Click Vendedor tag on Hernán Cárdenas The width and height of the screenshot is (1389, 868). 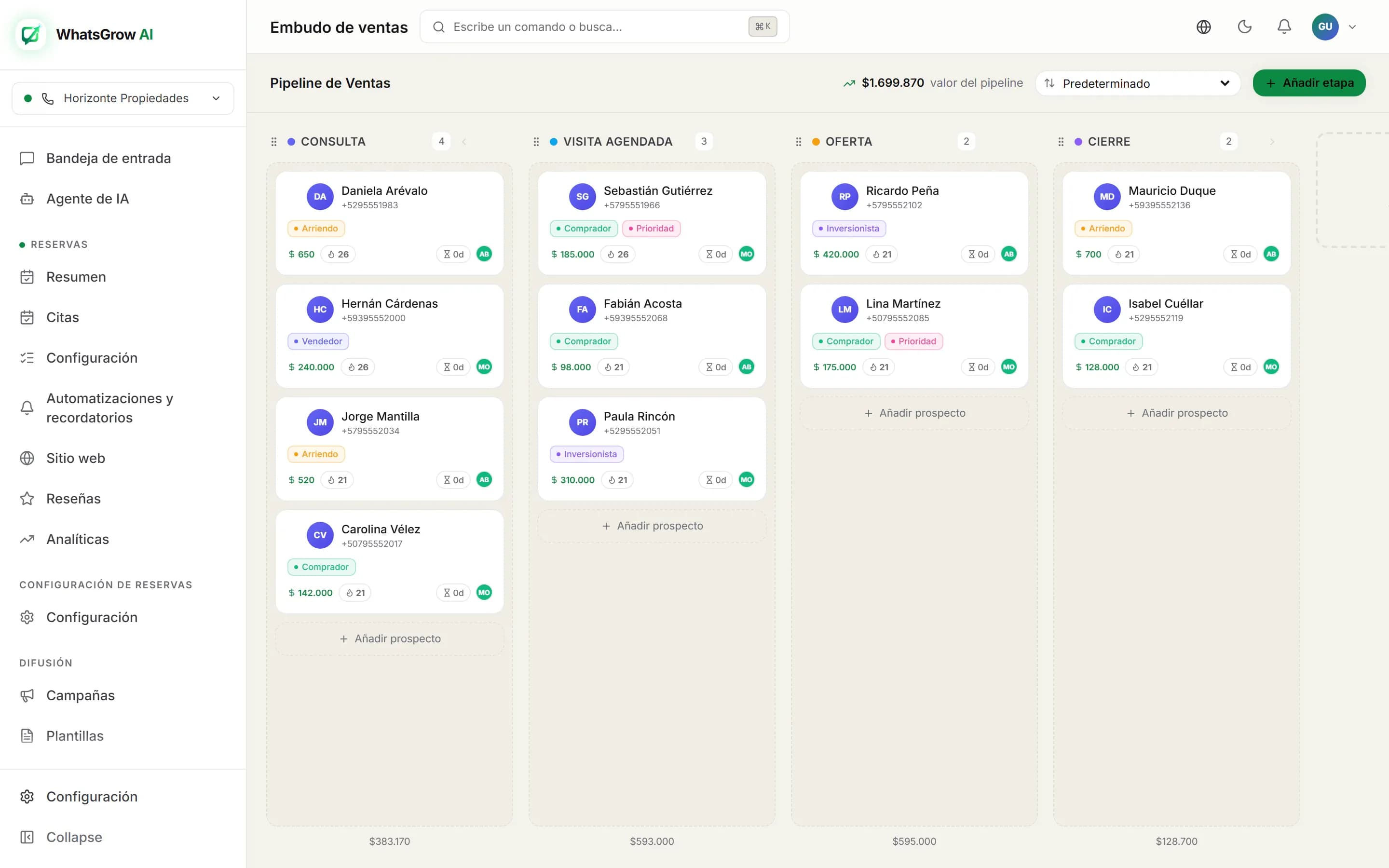click(318, 341)
